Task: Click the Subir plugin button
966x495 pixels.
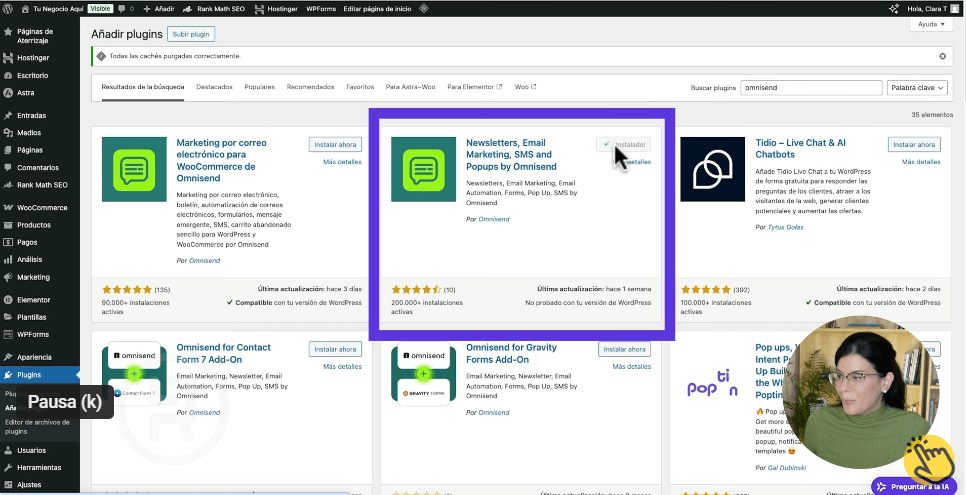Action: pos(191,35)
